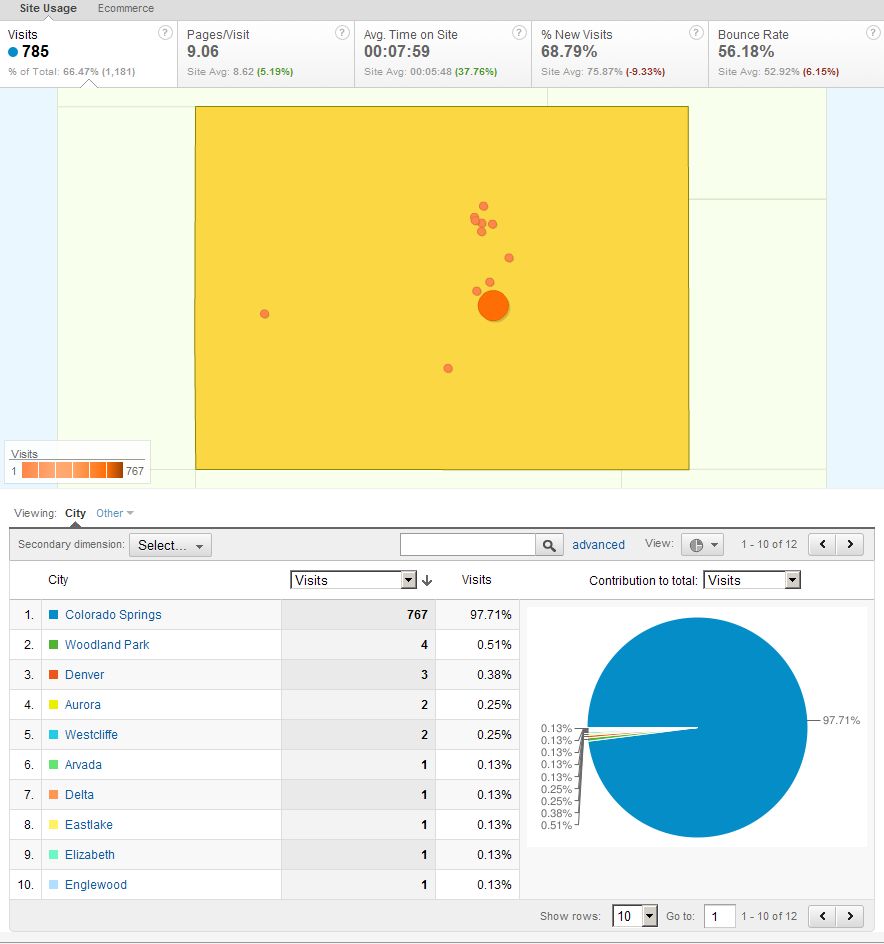Click the 0.38% value for Denver

click(494, 675)
